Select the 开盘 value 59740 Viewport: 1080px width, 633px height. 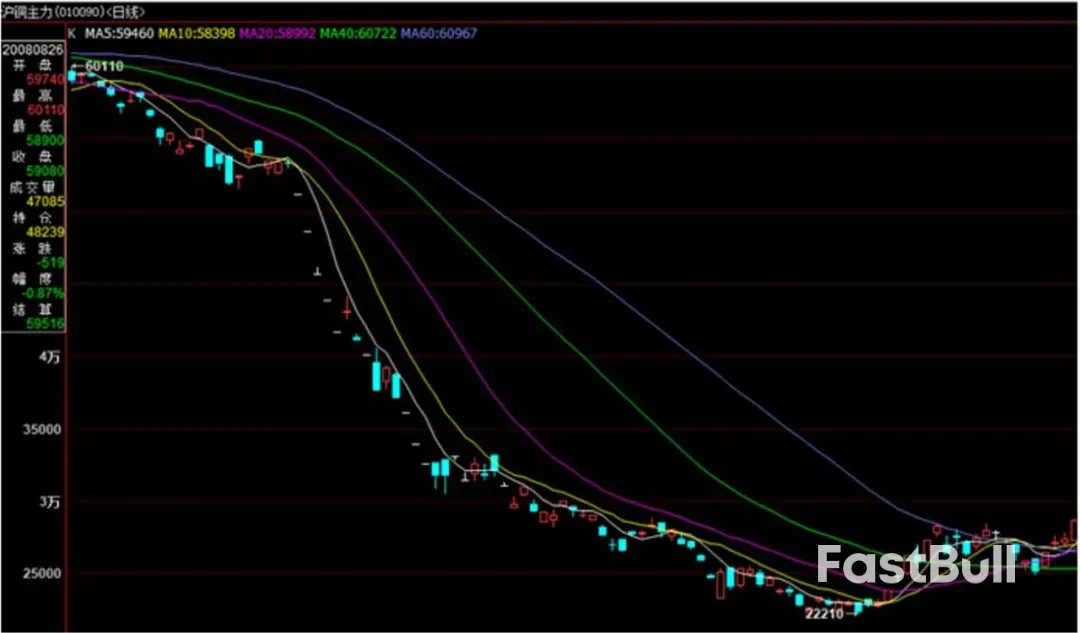click(46, 79)
